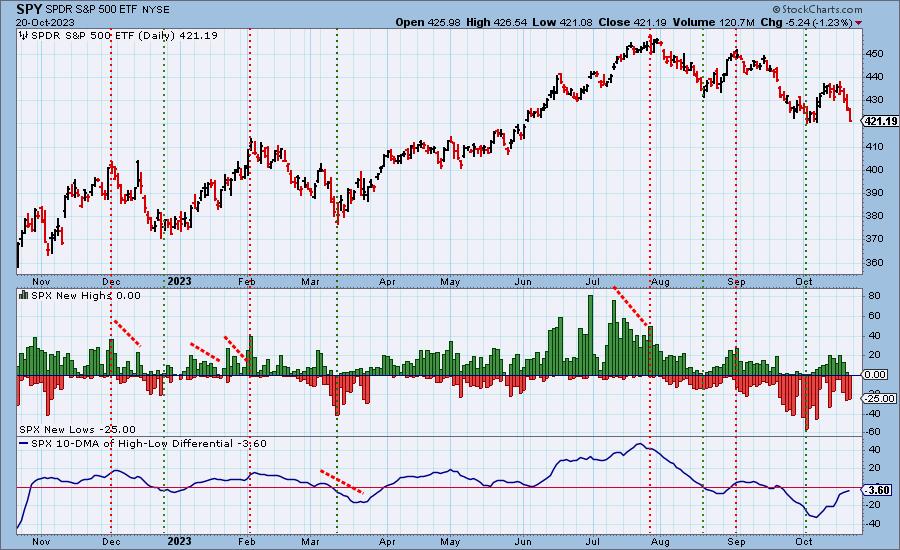Click the 'SPDR S&P 500 ETF NYSE' header title
Image resolution: width=900 pixels, height=550 pixels.
point(107,10)
